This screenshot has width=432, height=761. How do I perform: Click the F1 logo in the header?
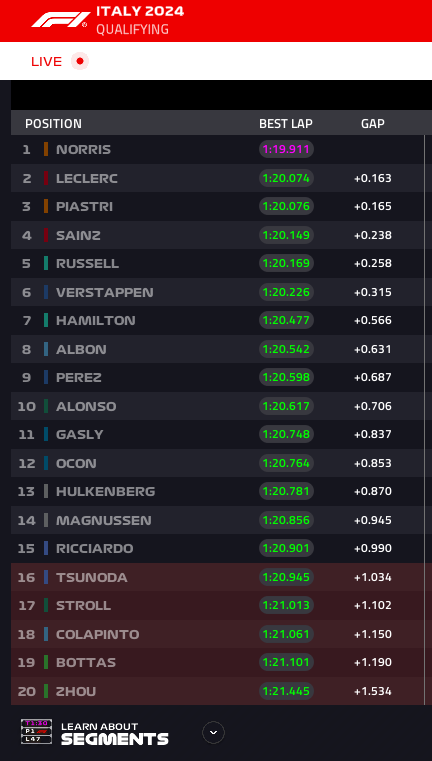tap(60, 19)
